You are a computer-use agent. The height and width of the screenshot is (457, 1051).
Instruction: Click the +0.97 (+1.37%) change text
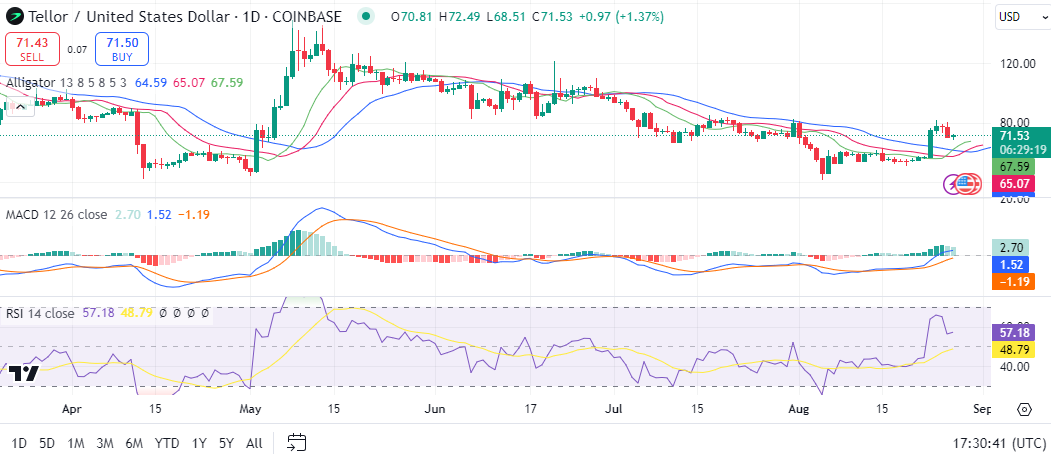[x=623, y=16]
